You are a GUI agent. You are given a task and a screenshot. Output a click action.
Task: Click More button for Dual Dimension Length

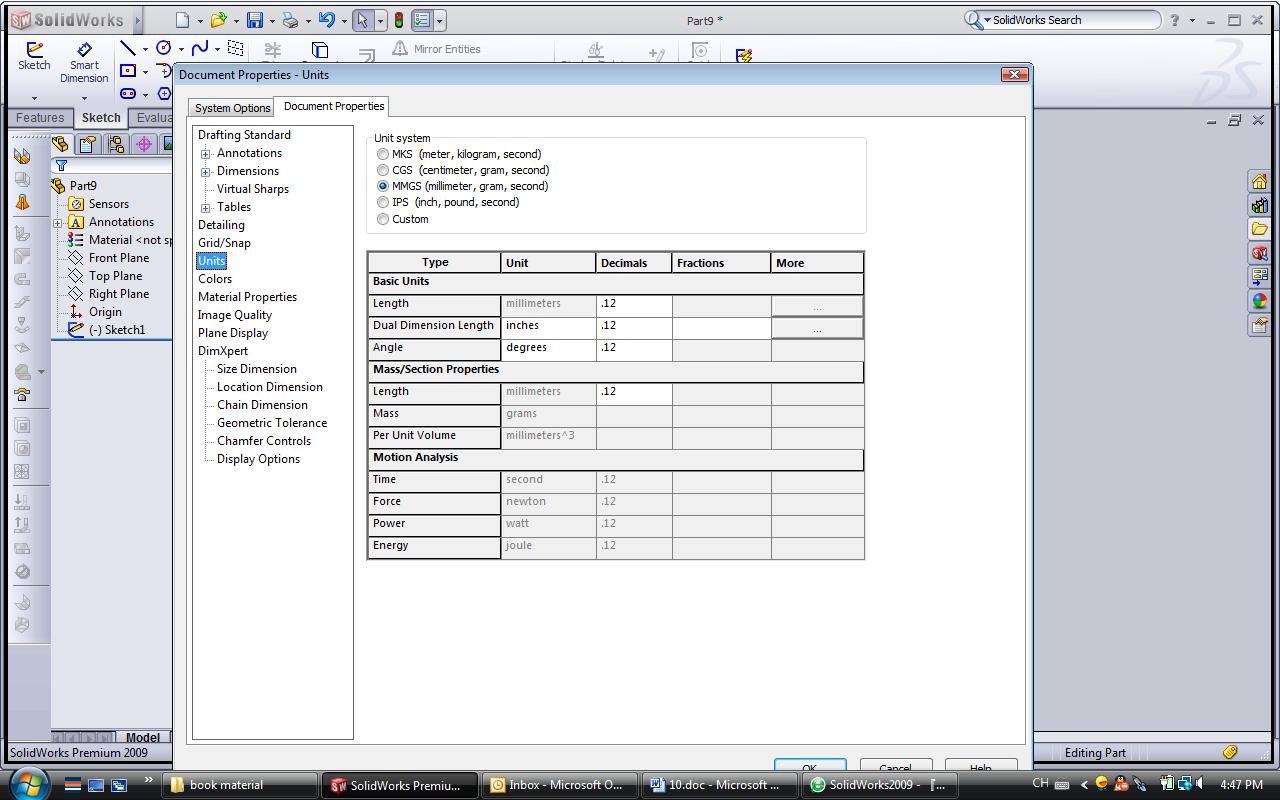817,328
